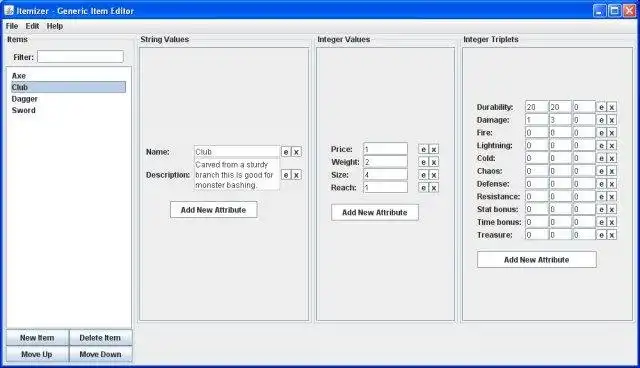Click the Delete Item button

[x=100, y=338]
